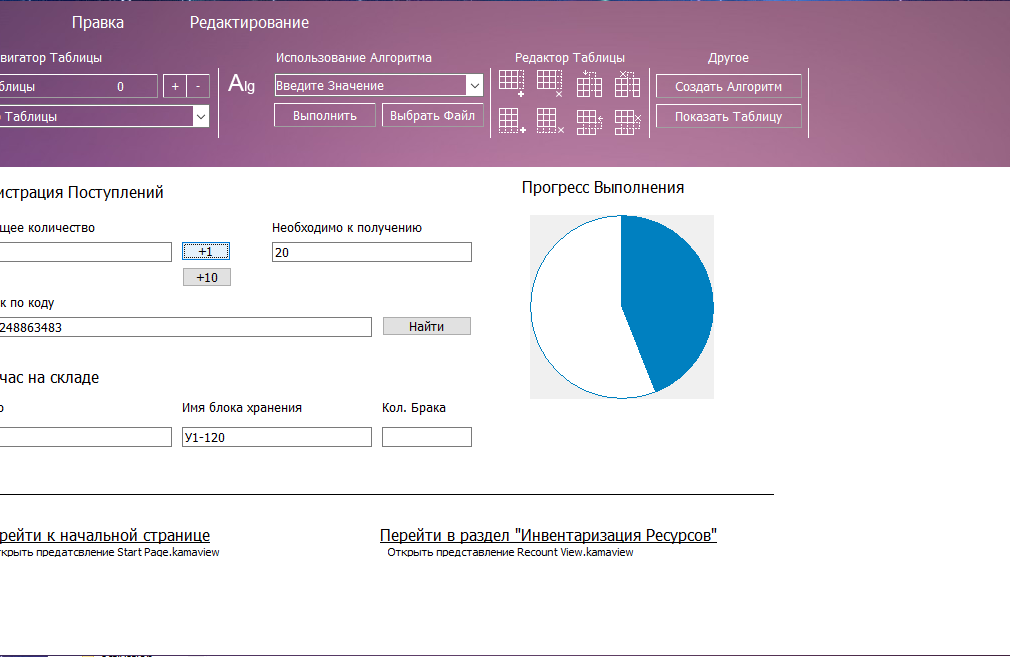
Task: Decrement table index with - button
Action: [x=198, y=86]
